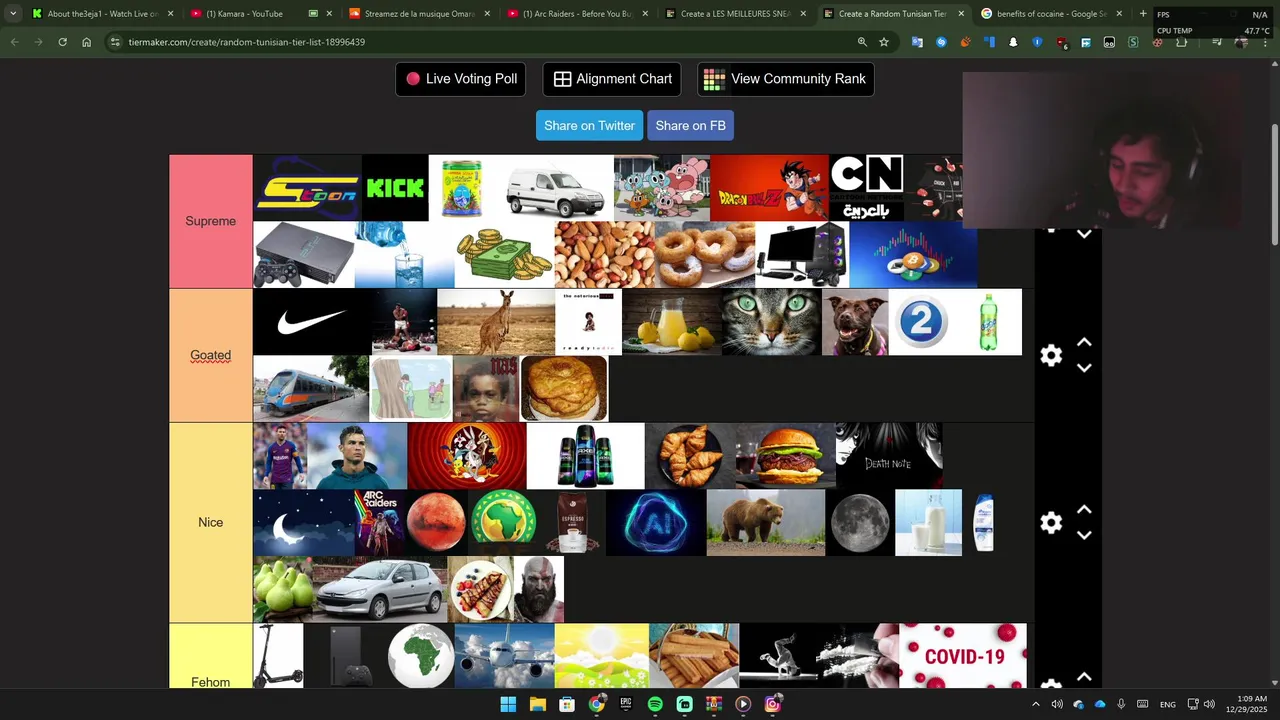This screenshot has width=1280, height=720.
Task: Open the zoom magnifier in address bar
Action: tap(862, 42)
